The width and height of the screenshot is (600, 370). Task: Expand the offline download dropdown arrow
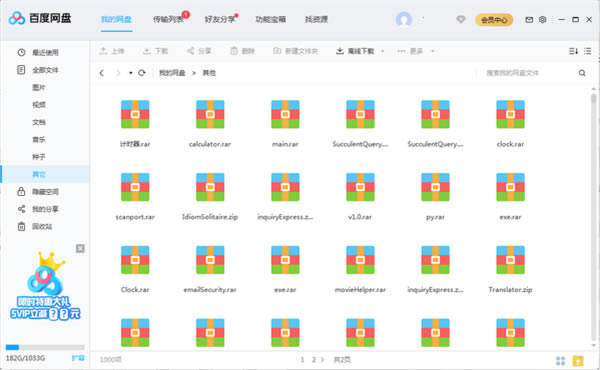pos(382,51)
